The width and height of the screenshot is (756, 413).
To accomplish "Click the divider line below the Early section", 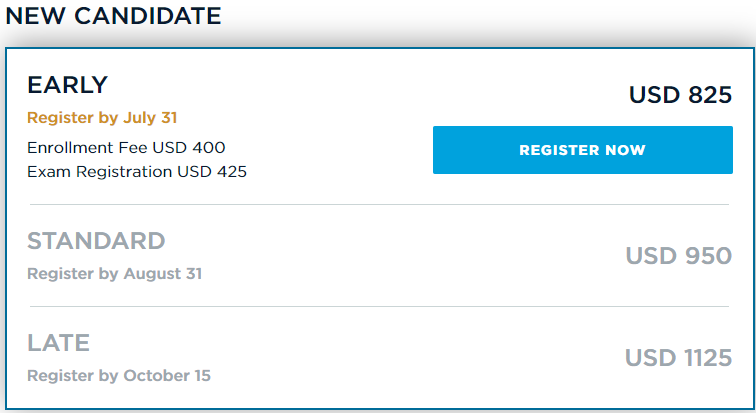I will pos(379,204).
